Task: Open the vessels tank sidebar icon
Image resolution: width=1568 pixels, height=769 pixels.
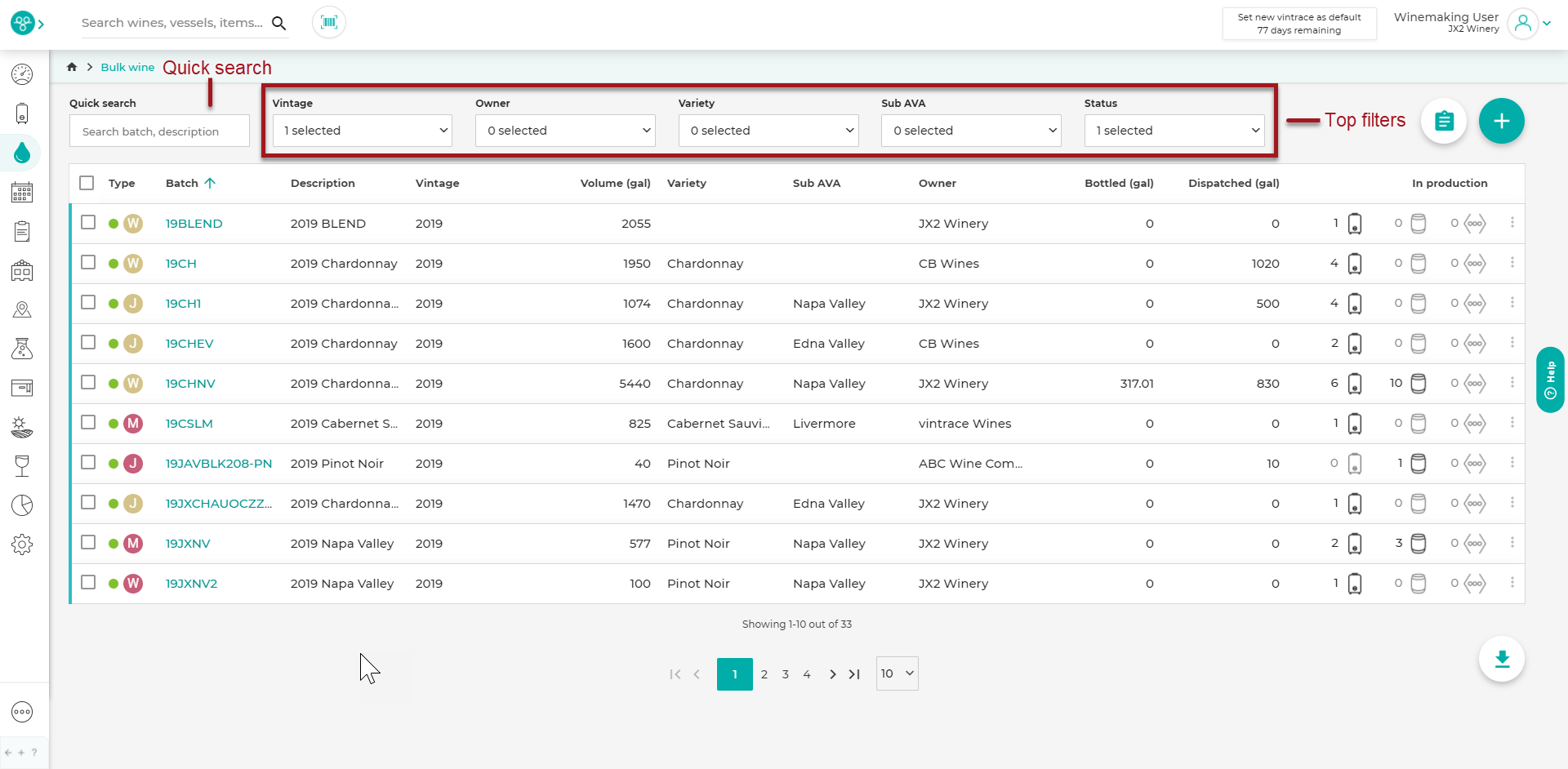Action: (x=22, y=113)
